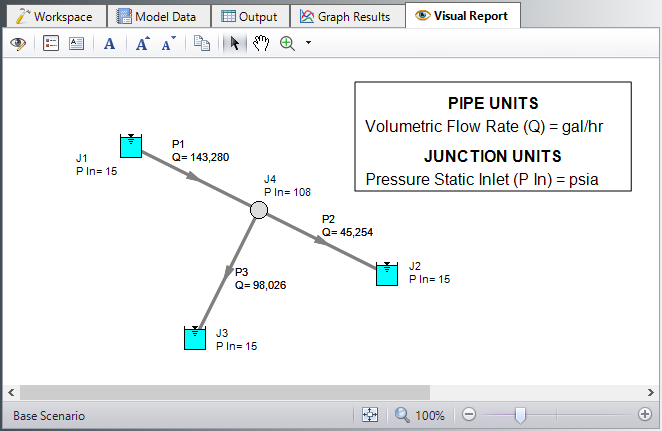Click the zoom out minus button
This screenshot has height=431, width=662.
click(x=469, y=415)
